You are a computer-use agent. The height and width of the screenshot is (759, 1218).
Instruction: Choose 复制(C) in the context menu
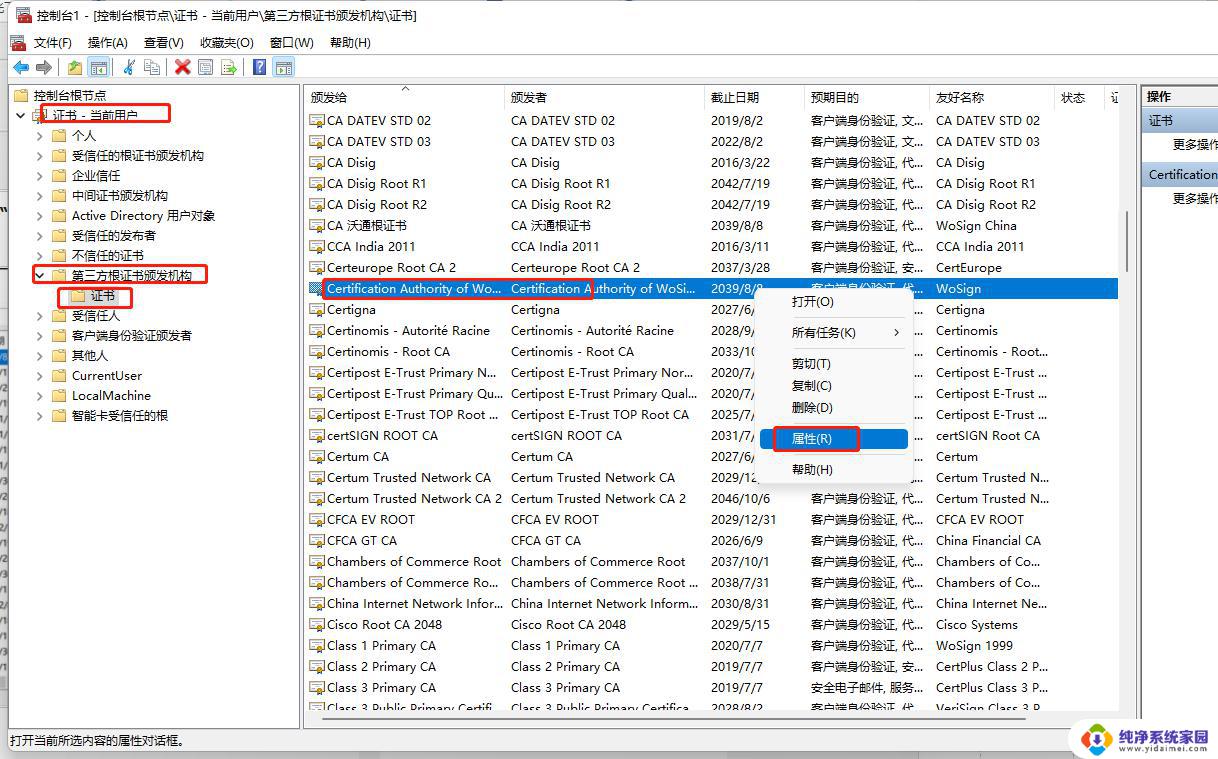point(834,385)
